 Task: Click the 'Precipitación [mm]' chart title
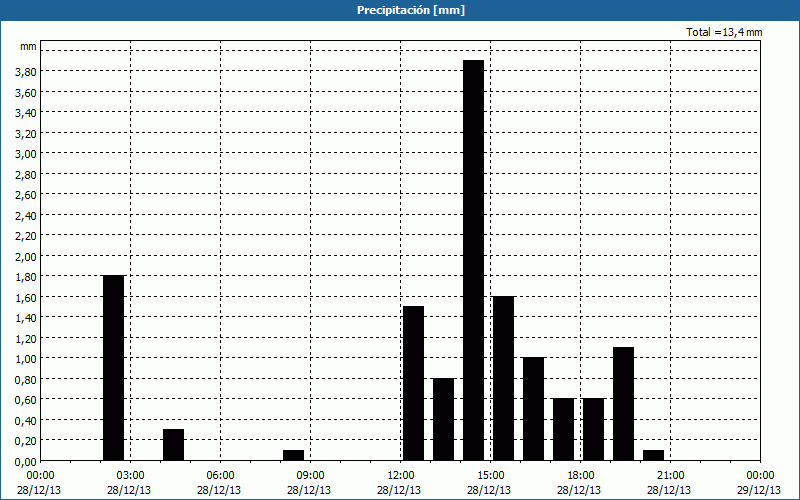411,10
